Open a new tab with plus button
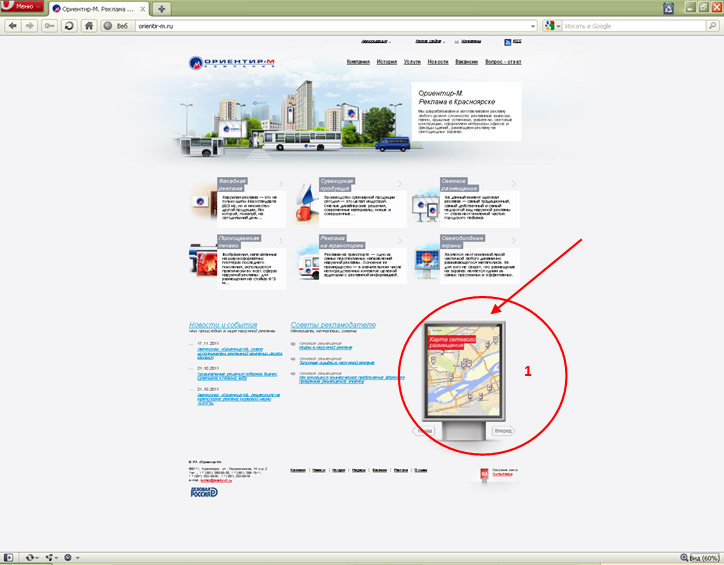Screen dimensions: 724x565 (162, 8)
